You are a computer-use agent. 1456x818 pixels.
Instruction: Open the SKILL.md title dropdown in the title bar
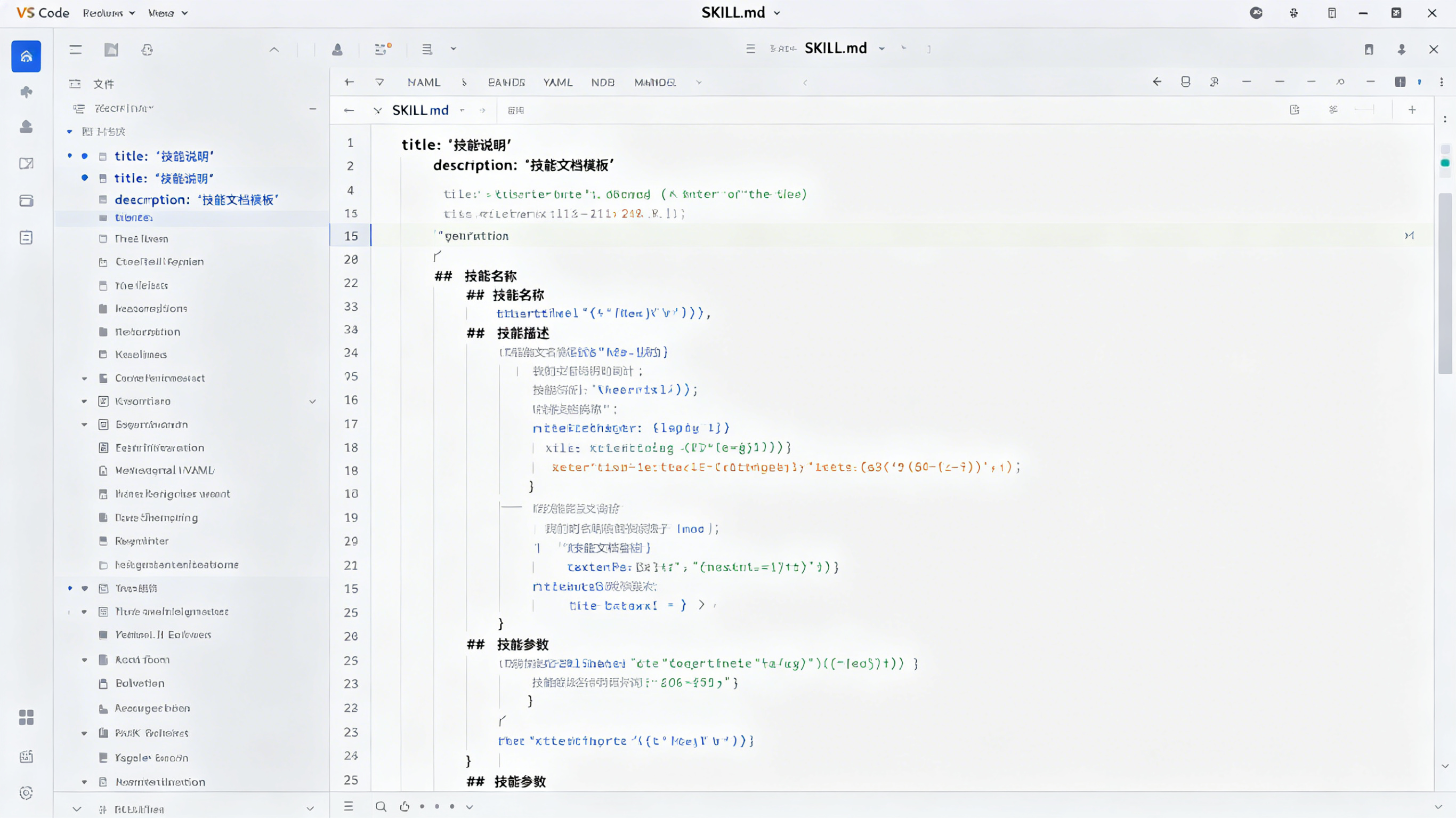(x=777, y=13)
